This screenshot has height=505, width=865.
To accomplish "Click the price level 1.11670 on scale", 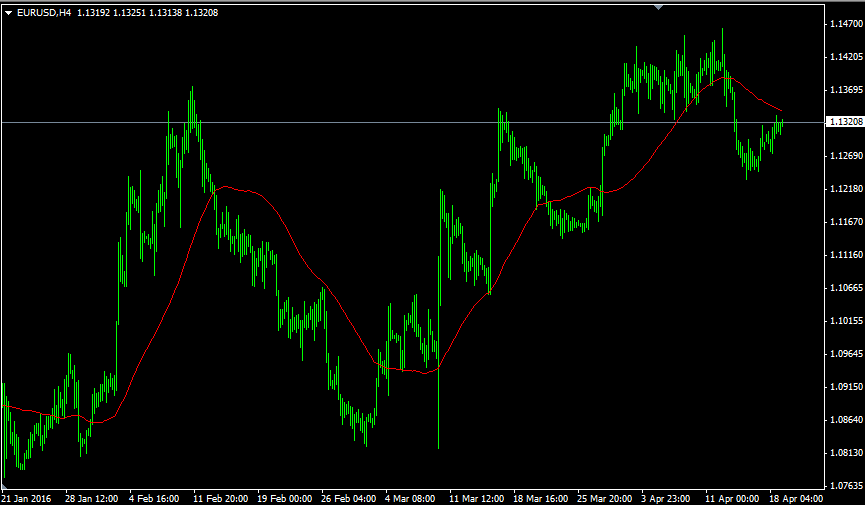I will tap(846, 222).
